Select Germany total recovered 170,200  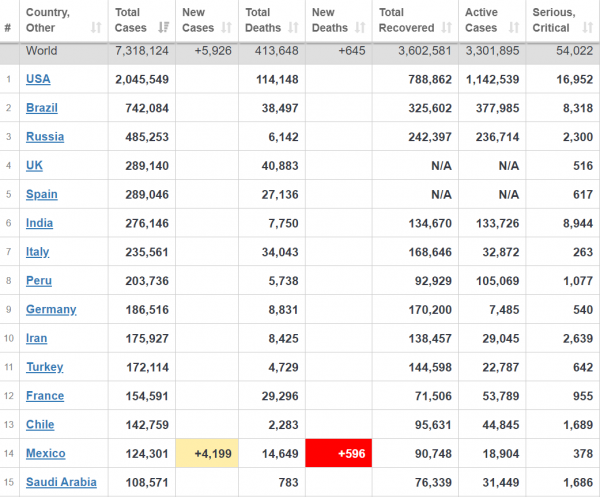tap(430, 310)
